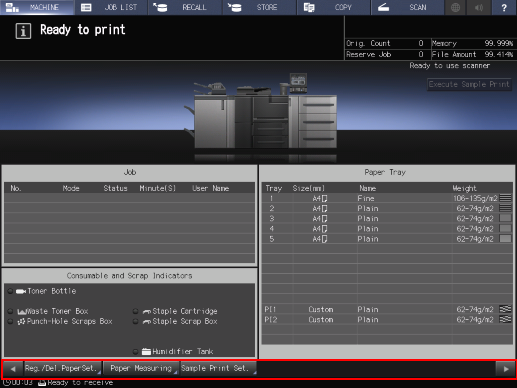Viewport: 517px width, 388px height.
Task: Click the Staple Scrap Box indicator circle
Action: [135, 321]
